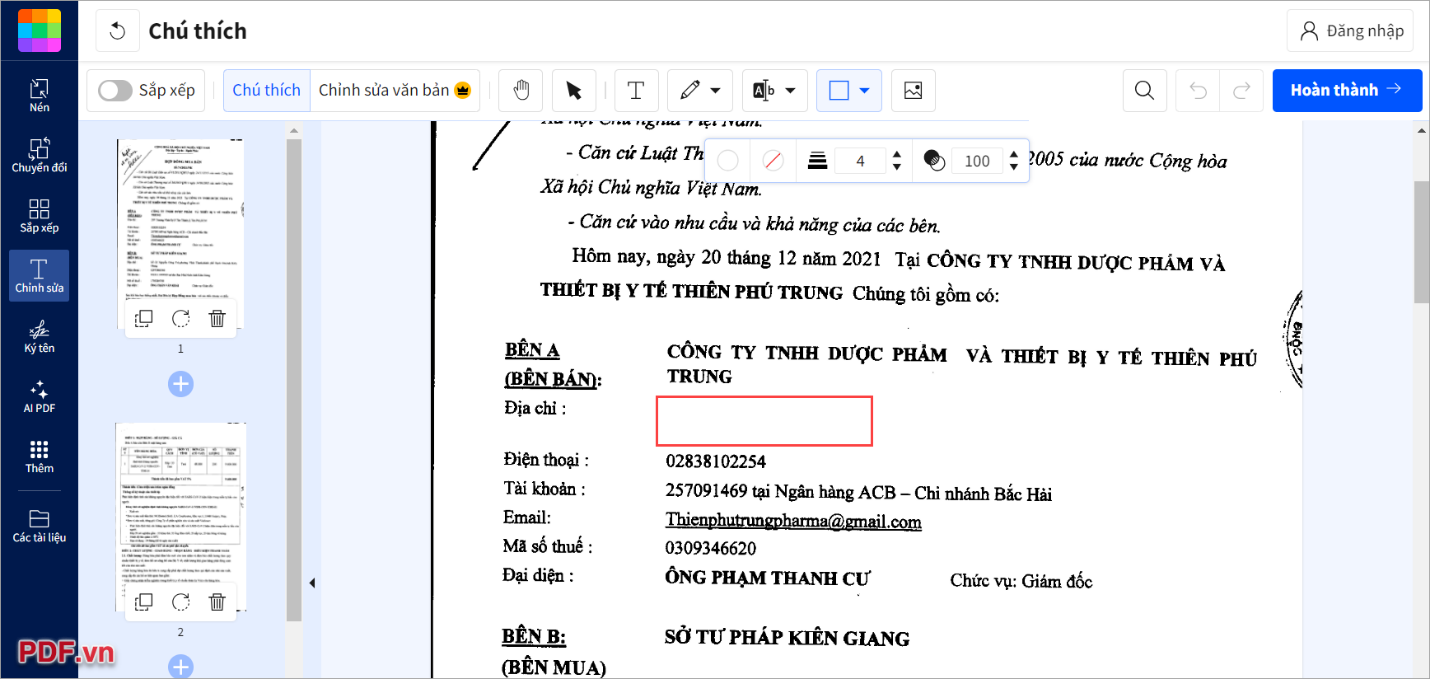This screenshot has height=679, width=1430.
Task: Rotate page 1 with rotate icon
Action: tap(181, 319)
